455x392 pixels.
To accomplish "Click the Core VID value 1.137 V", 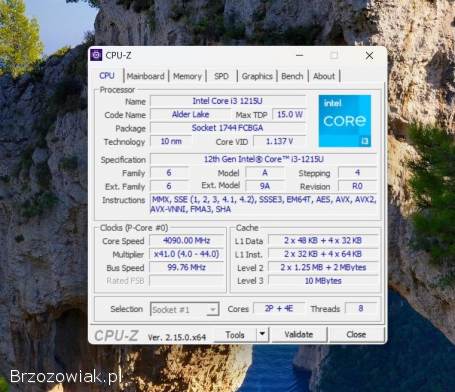I will tap(279, 141).
